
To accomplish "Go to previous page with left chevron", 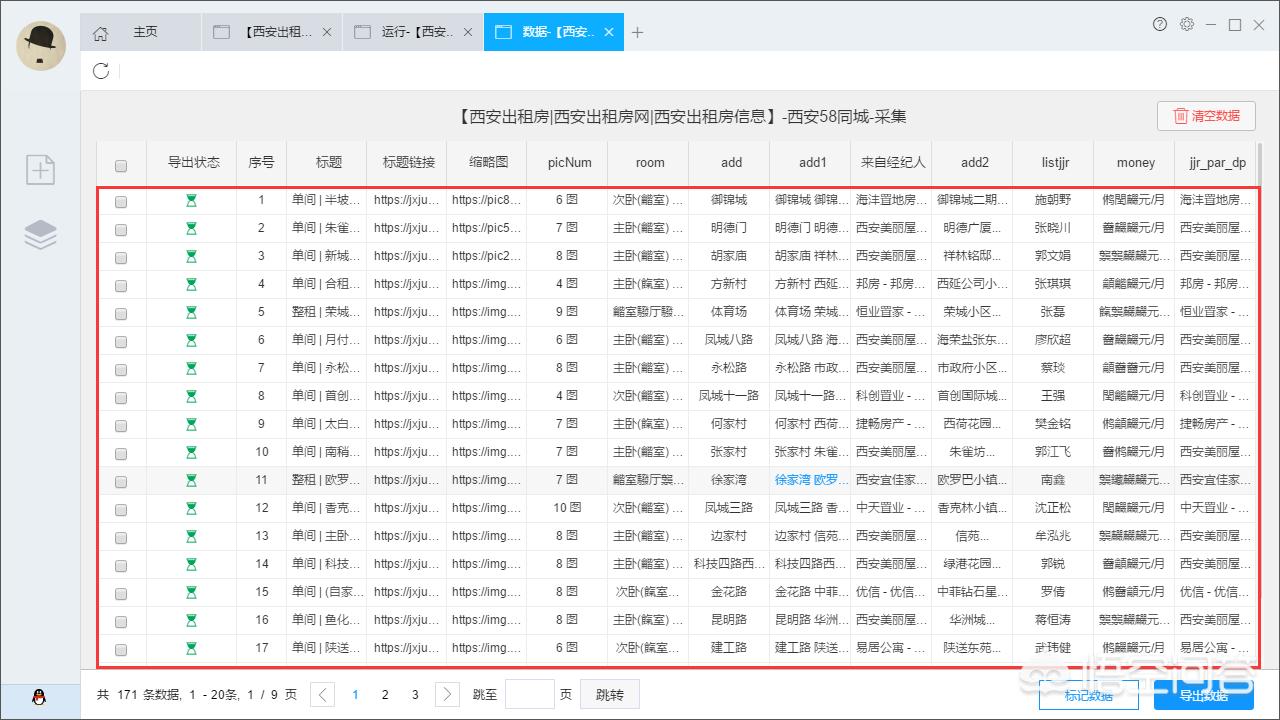I will [x=322, y=694].
